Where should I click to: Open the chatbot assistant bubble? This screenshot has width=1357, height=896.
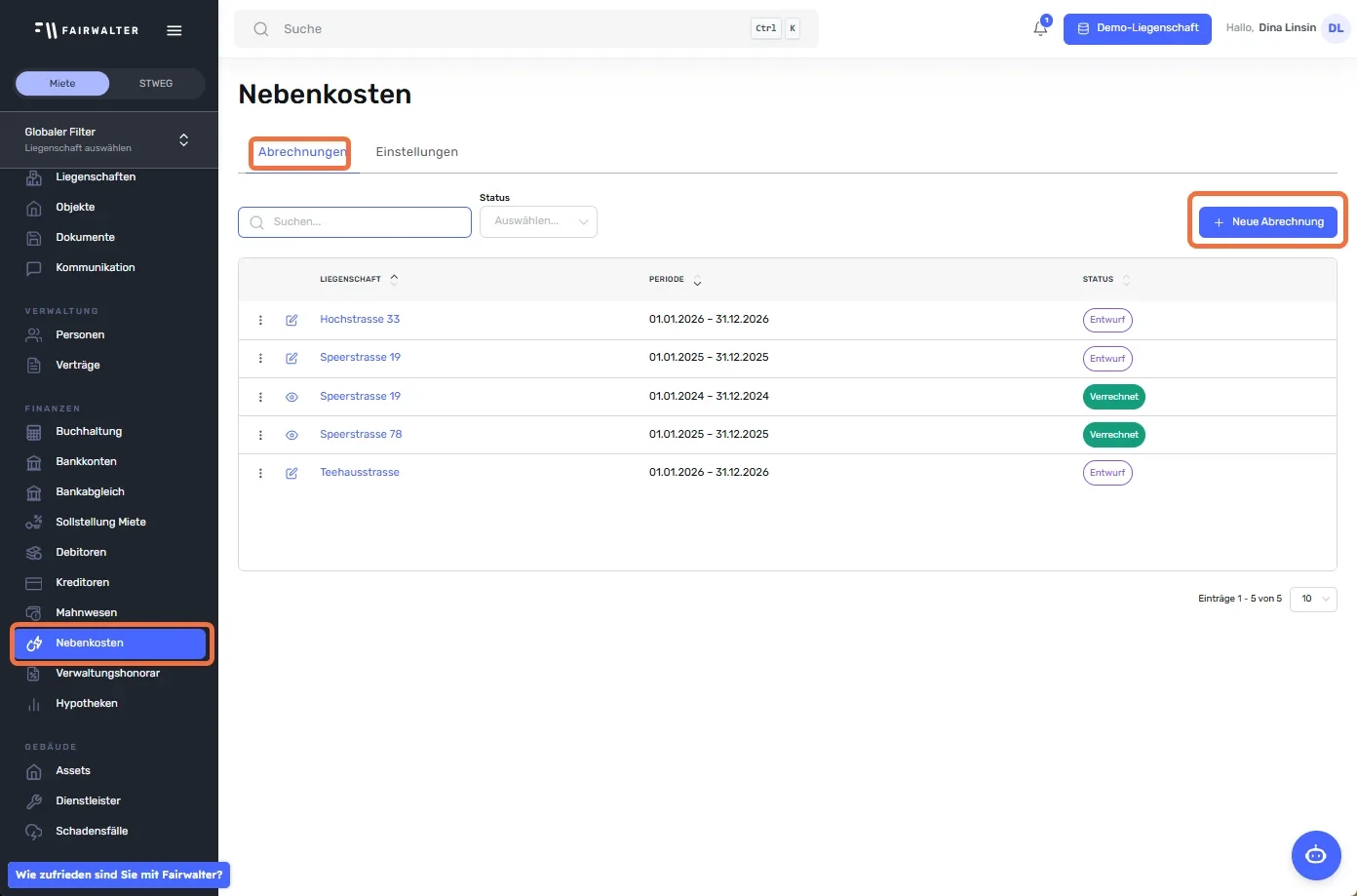tap(1316, 855)
